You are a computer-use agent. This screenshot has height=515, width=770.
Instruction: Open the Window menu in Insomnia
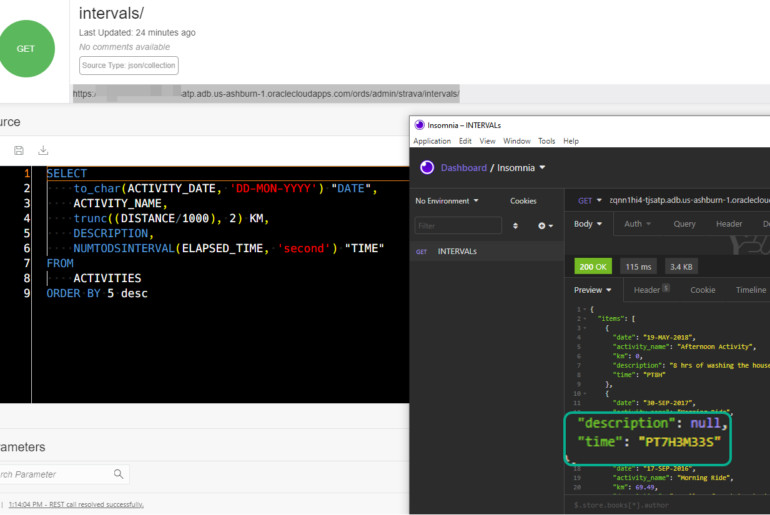pyautogui.click(x=517, y=141)
